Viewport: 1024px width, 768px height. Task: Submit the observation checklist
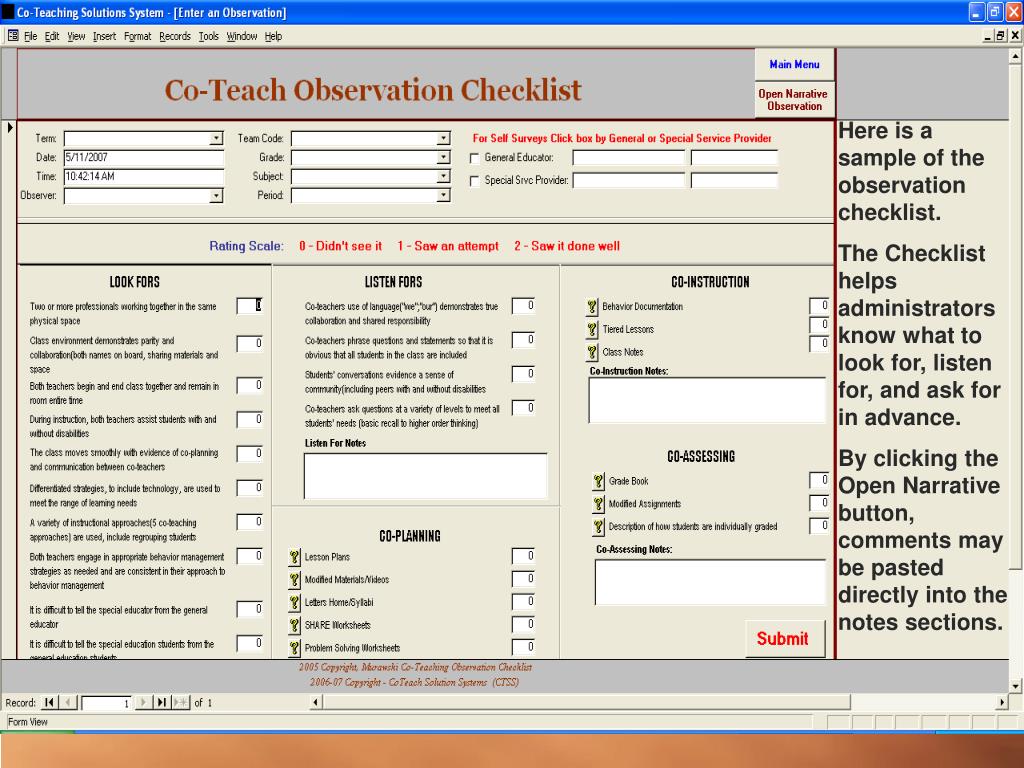[785, 638]
